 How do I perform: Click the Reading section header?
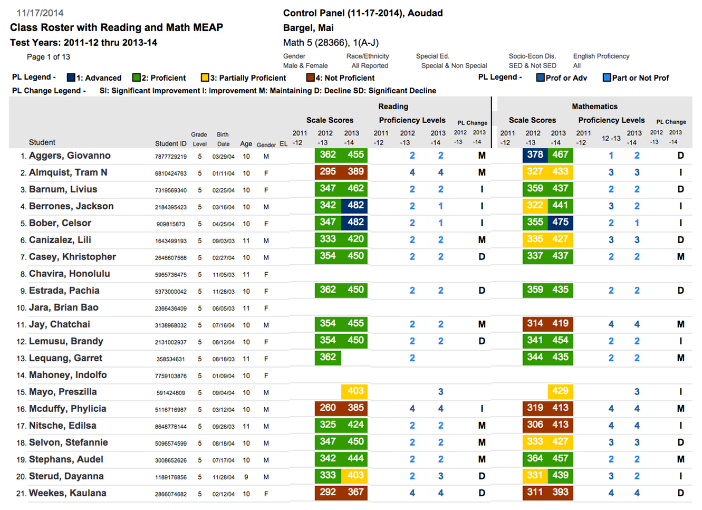pyautogui.click(x=393, y=107)
